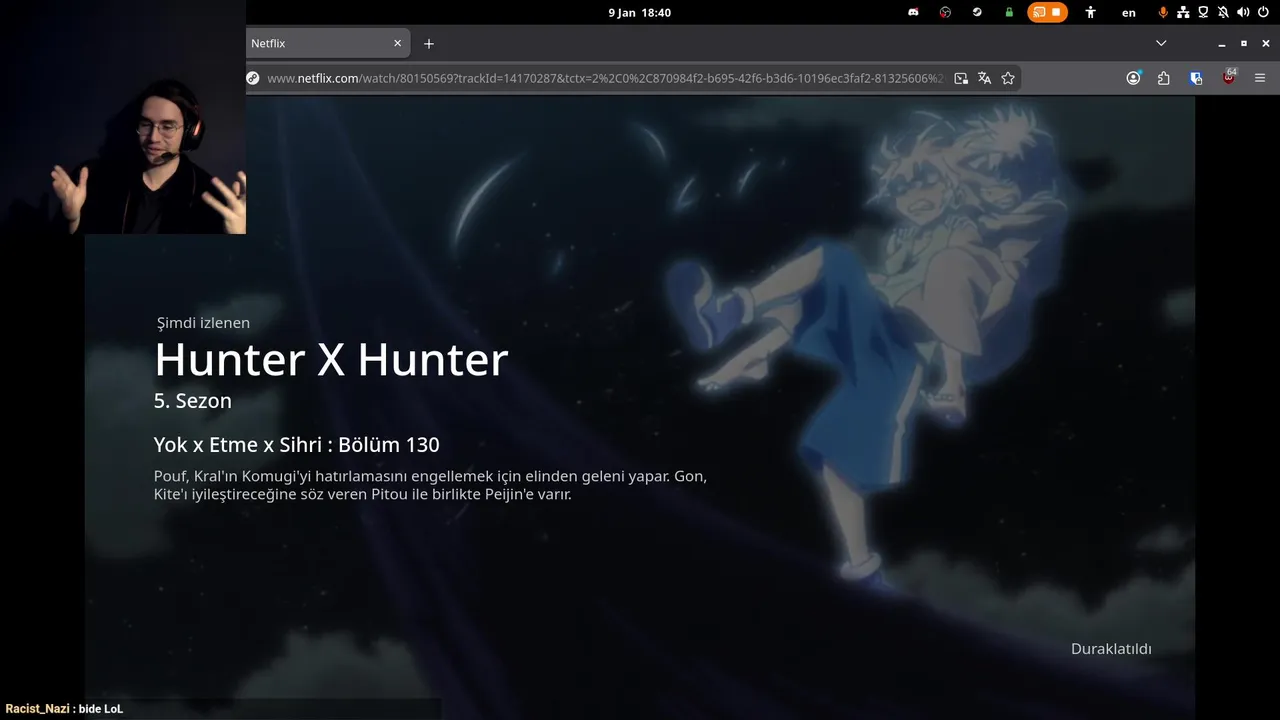Open Discord tray icon

(x=913, y=12)
